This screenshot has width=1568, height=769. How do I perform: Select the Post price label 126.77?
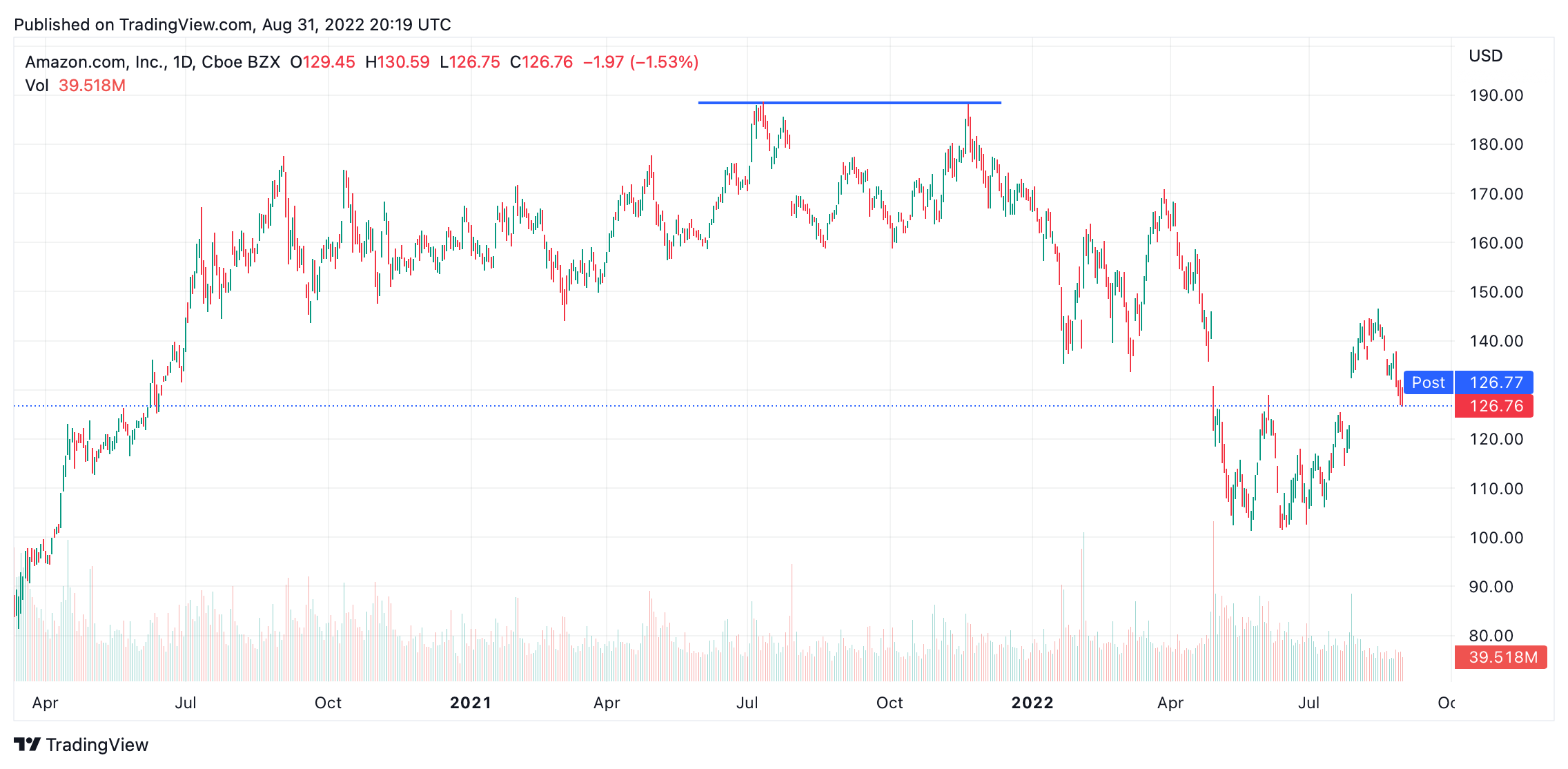point(1469,382)
